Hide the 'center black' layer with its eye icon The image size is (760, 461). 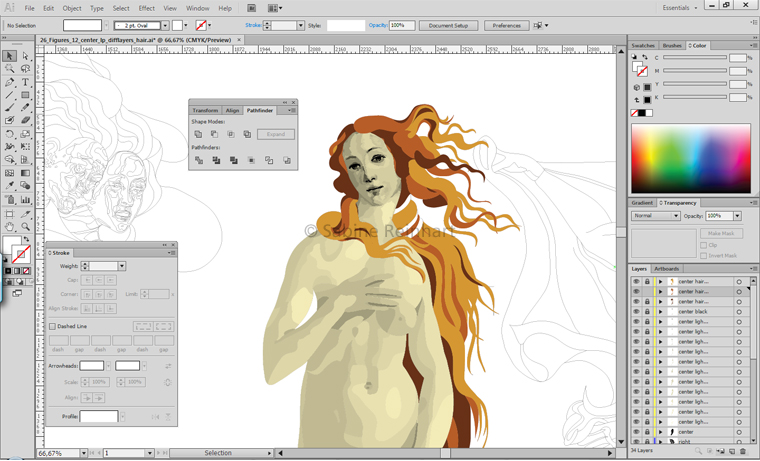(636, 312)
